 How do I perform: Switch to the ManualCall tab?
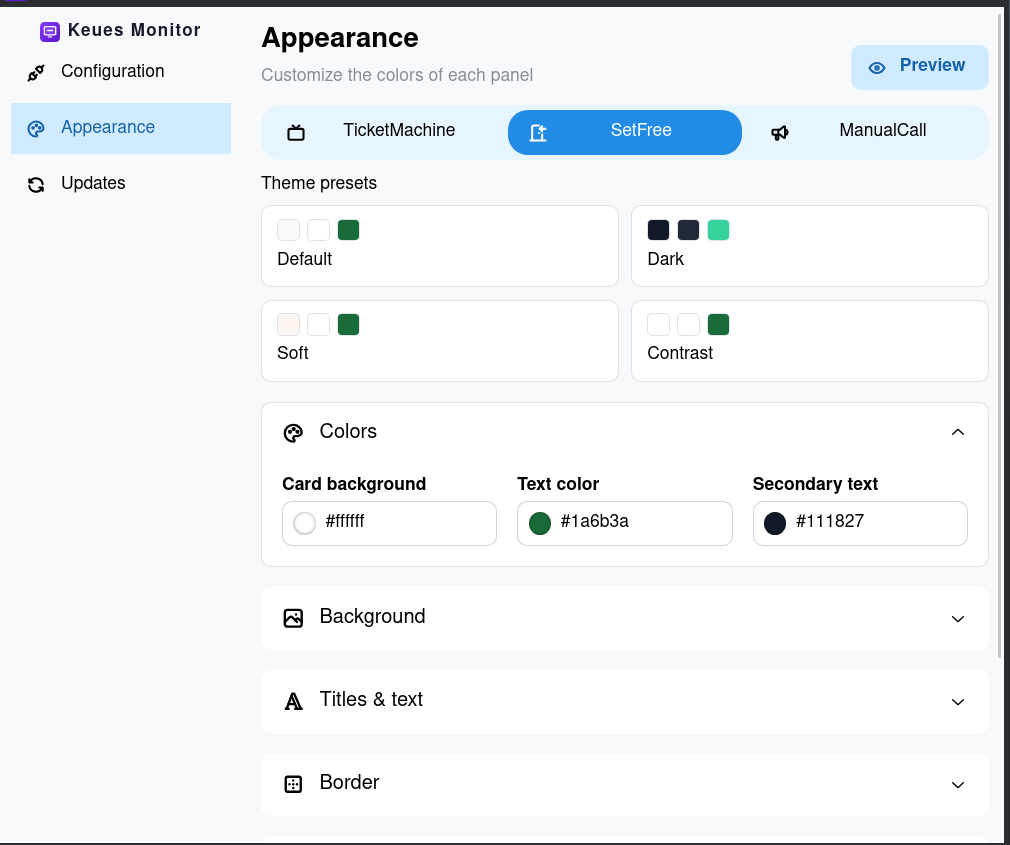864,132
